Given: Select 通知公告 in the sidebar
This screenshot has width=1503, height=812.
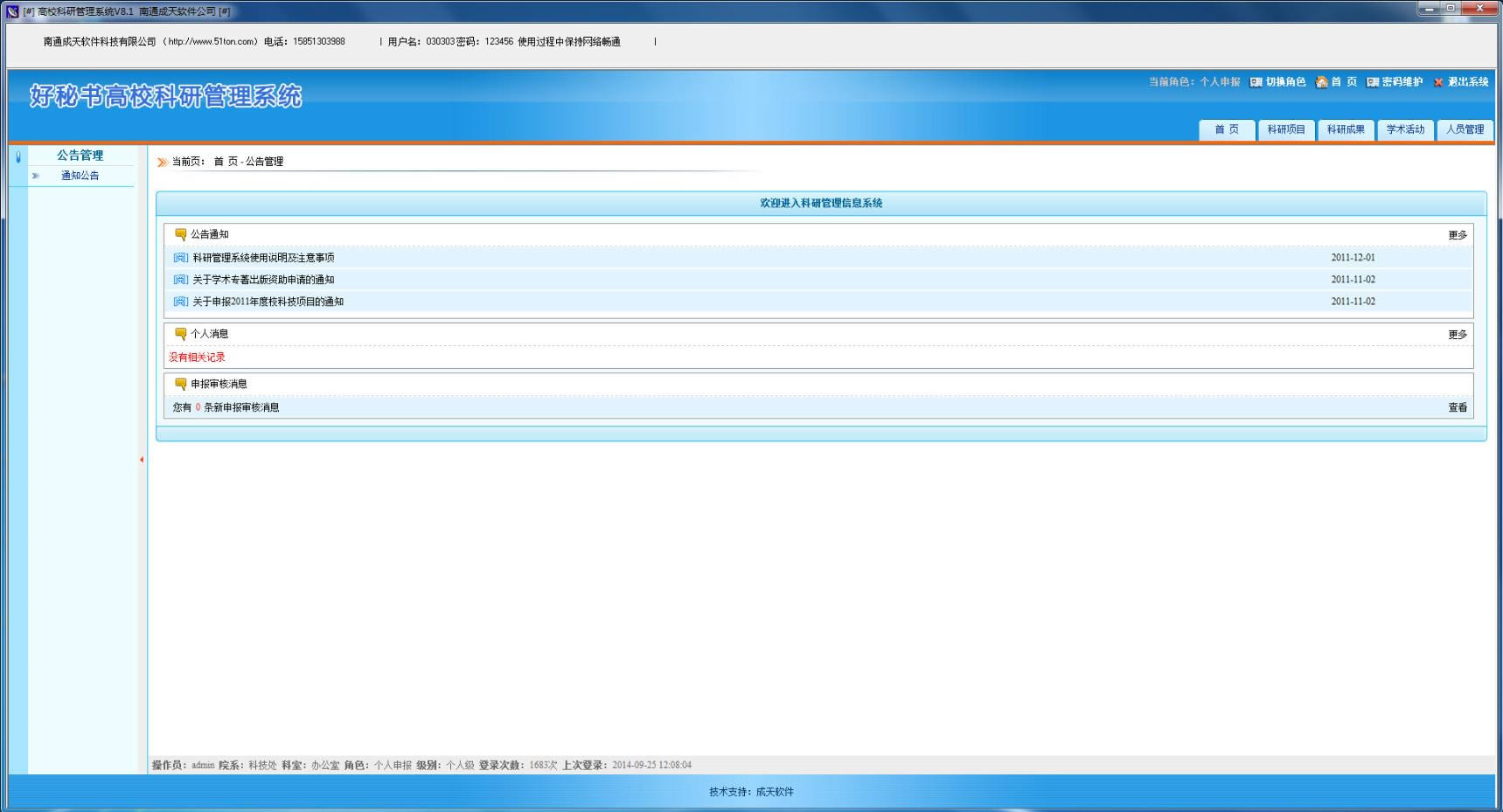Looking at the screenshot, I should [80, 176].
